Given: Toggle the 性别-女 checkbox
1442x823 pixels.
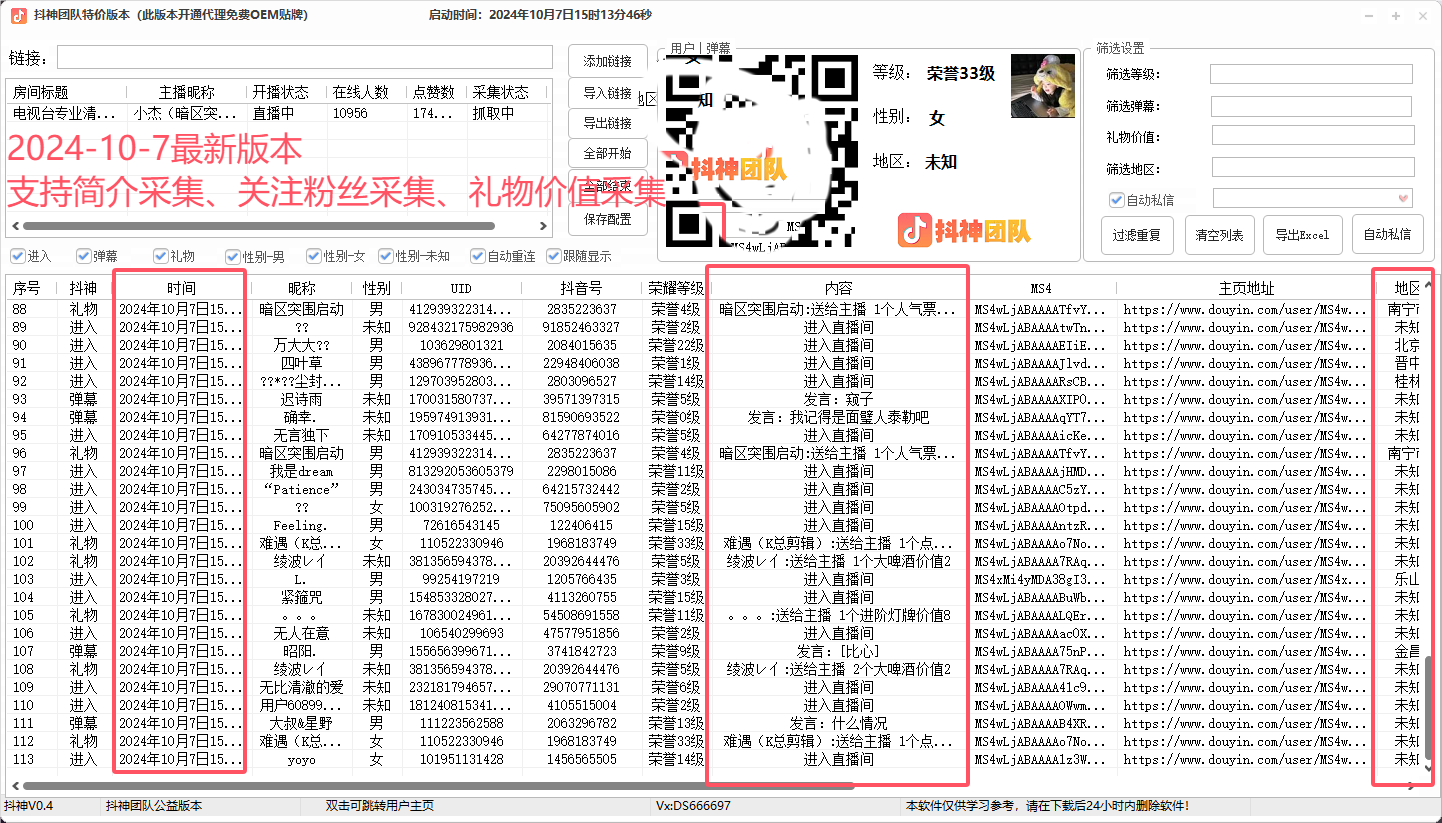Looking at the screenshot, I should [314, 256].
